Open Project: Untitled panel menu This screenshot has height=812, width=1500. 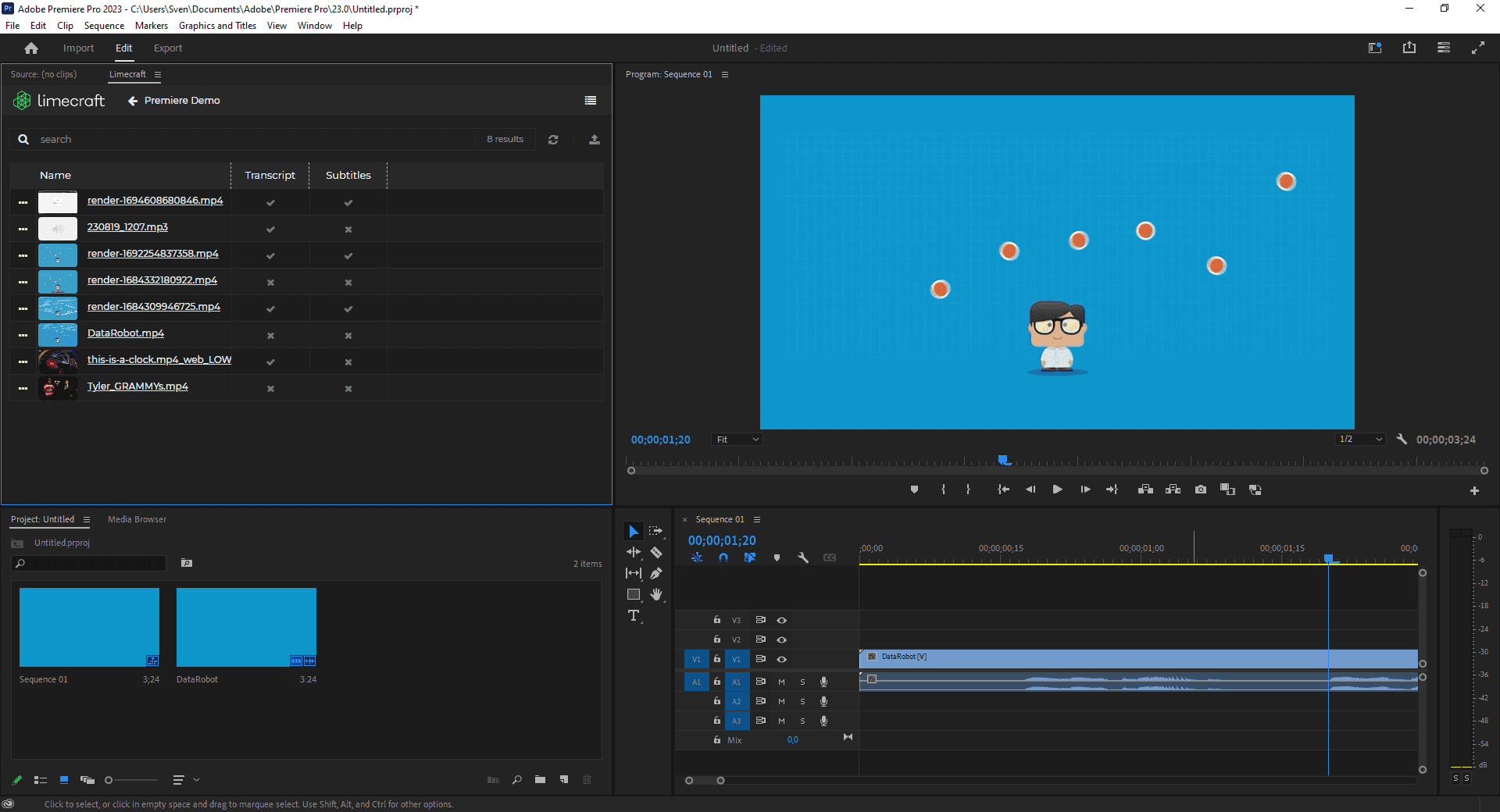[86, 520]
